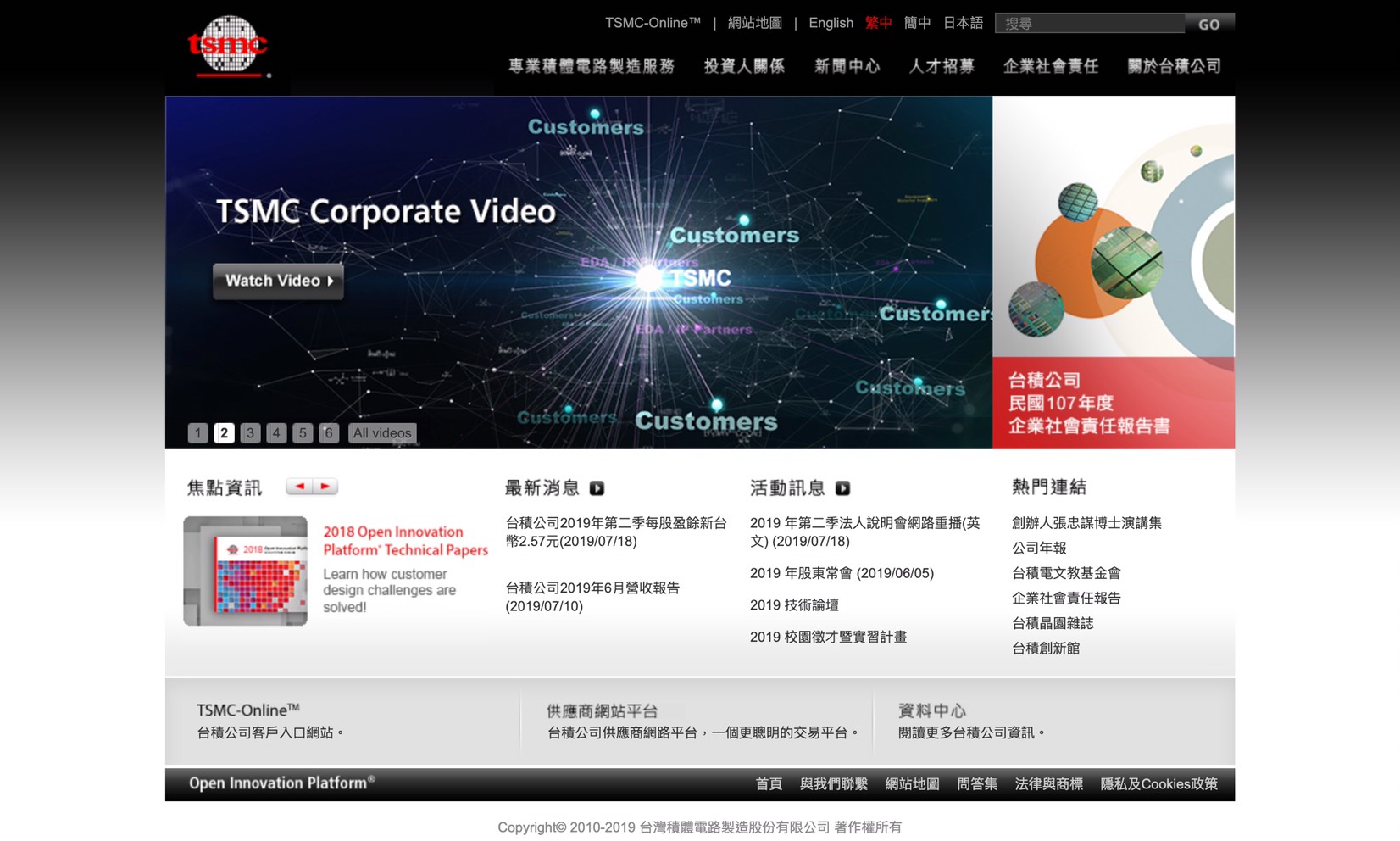
Task: Open the 投資人關係 menu
Action: tap(744, 66)
